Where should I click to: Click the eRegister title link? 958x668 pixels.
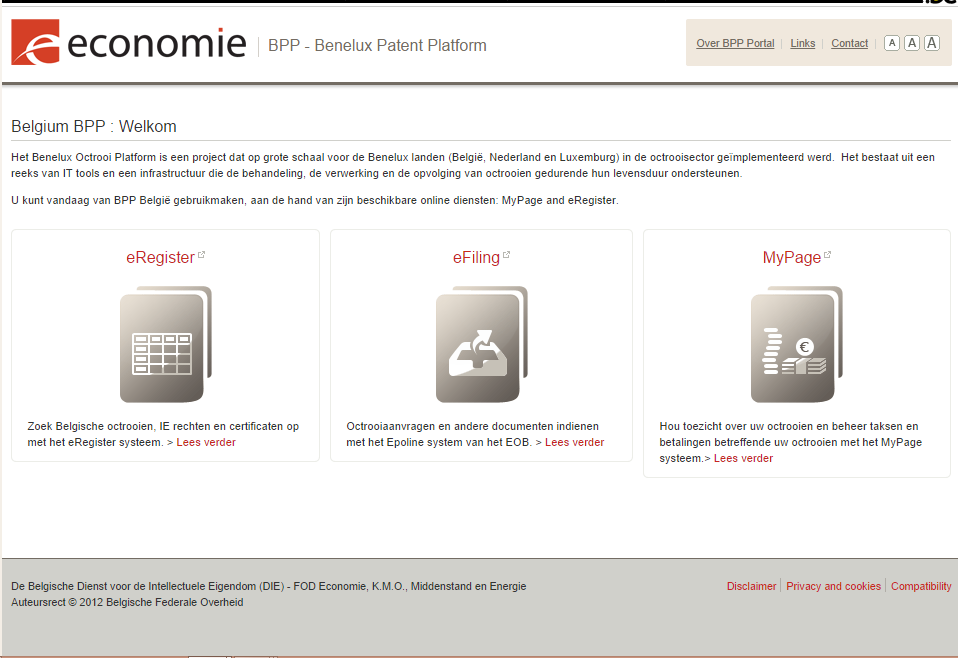(x=160, y=258)
